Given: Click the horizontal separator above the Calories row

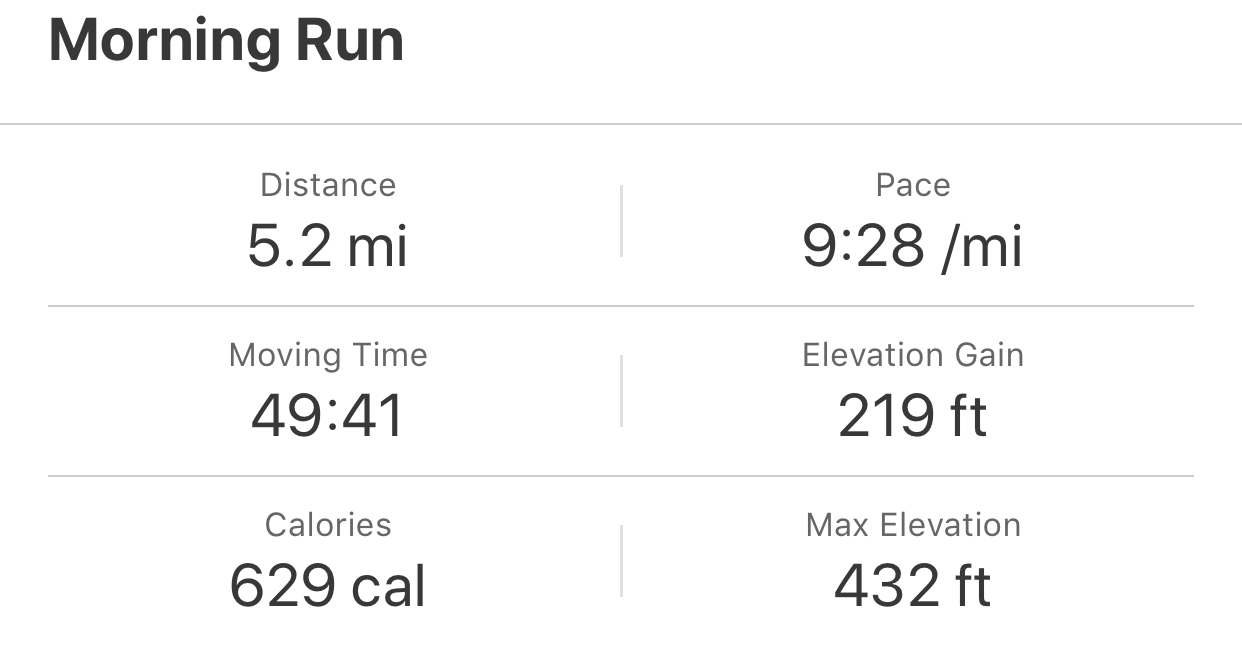Looking at the screenshot, I should [x=621, y=476].
